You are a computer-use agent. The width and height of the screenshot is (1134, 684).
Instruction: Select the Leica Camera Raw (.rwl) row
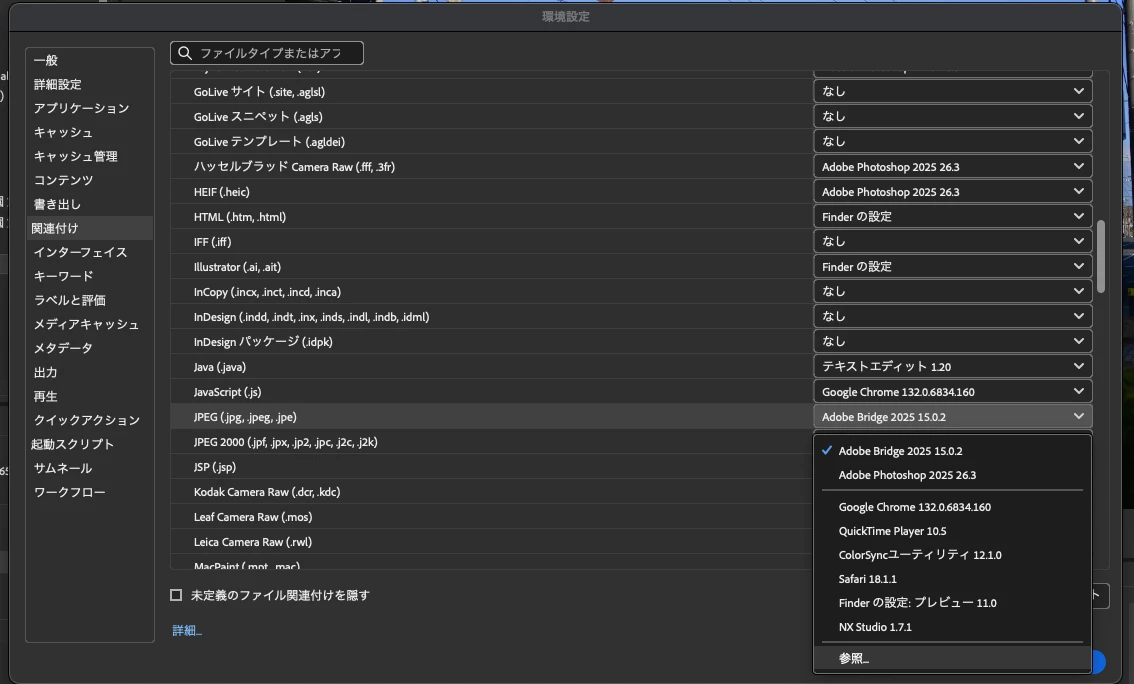point(492,542)
